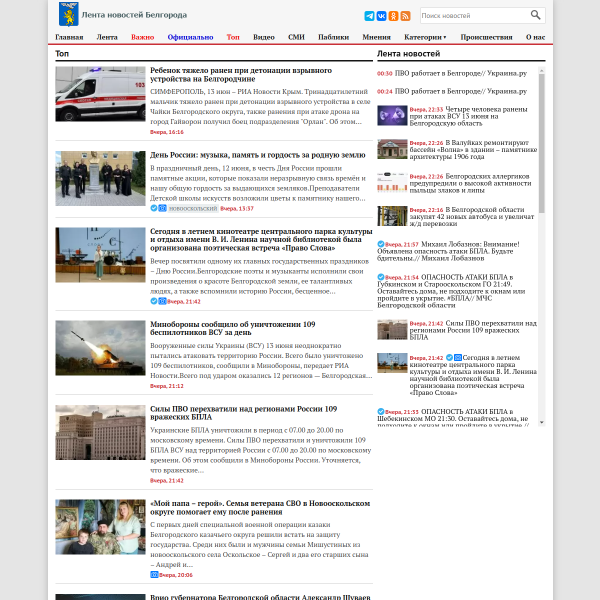The height and width of the screenshot is (600, 600).
Task: Open headline 'Силы ПВО перехватили над регионами России'
Action: (x=243, y=413)
